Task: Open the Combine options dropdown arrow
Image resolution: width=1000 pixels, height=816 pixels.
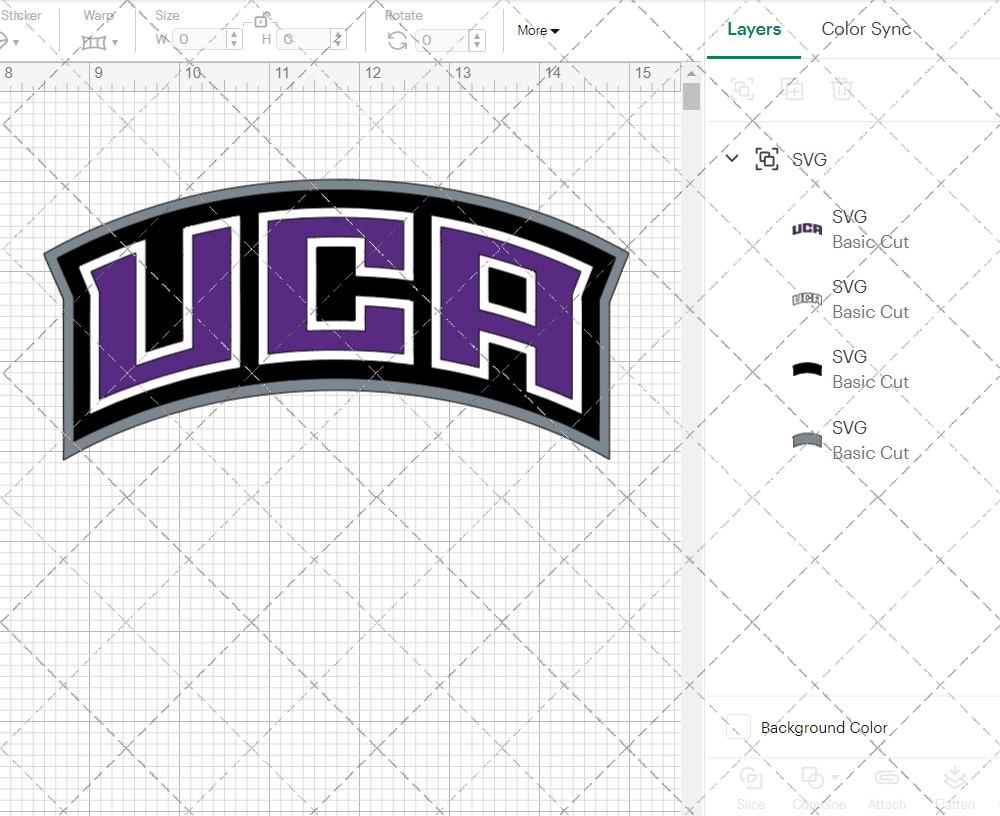Action: 835,777
